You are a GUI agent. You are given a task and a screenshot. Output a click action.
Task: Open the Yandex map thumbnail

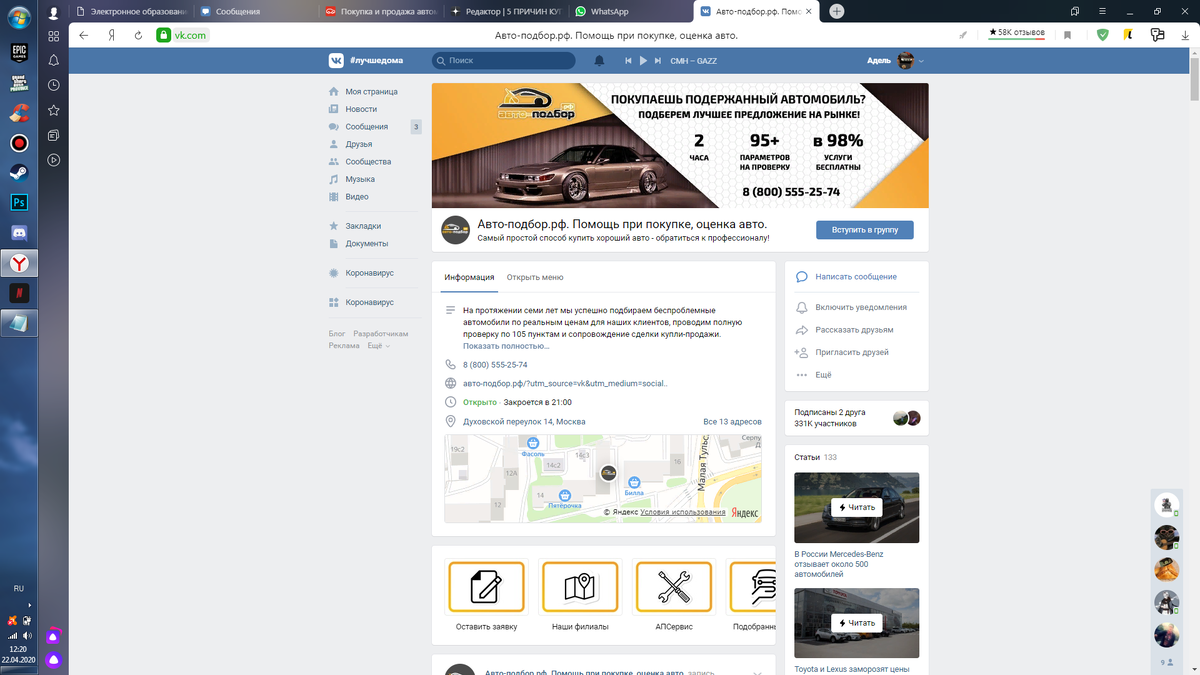[603, 478]
